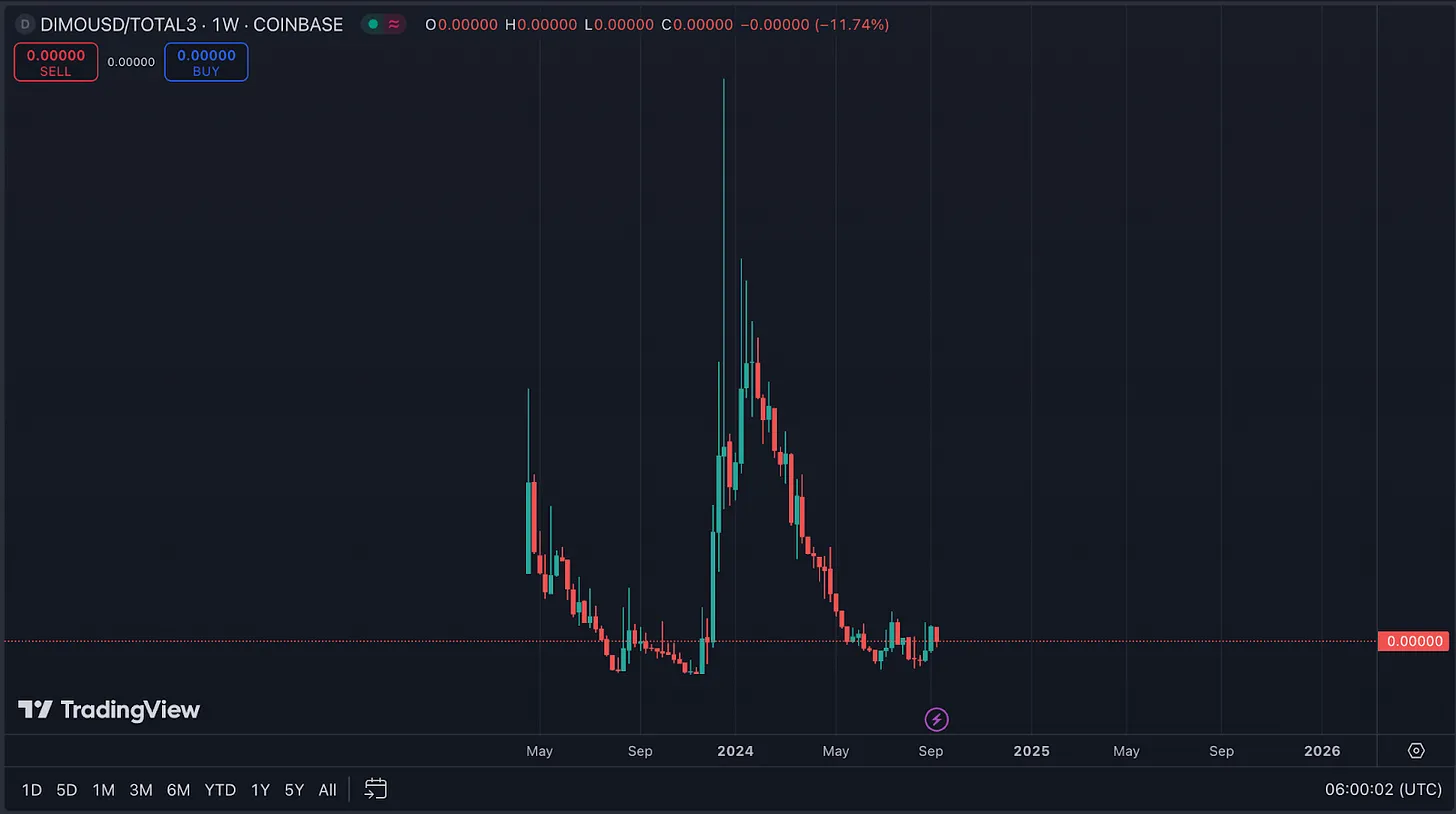1456x814 pixels.
Task: Click the red SELL button
Action: (56, 62)
